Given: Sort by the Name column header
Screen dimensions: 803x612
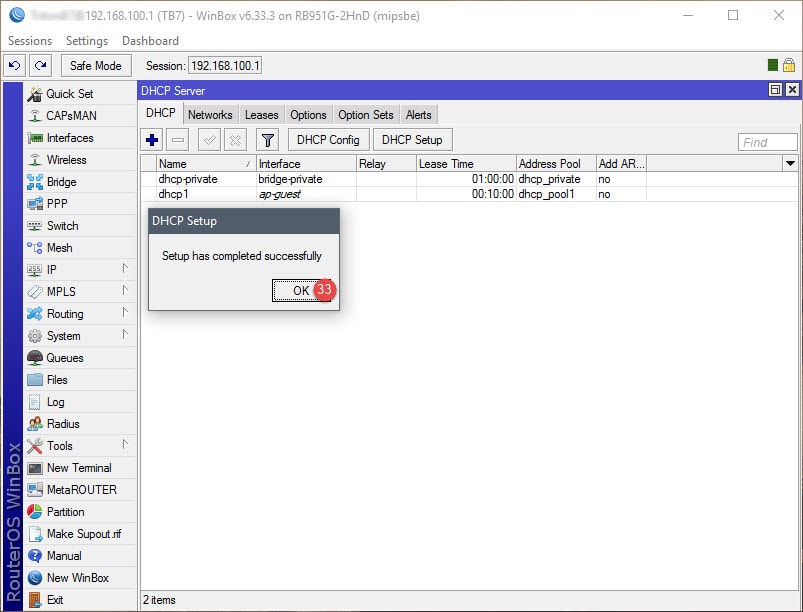Looking at the screenshot, I should tap(206, 163).
